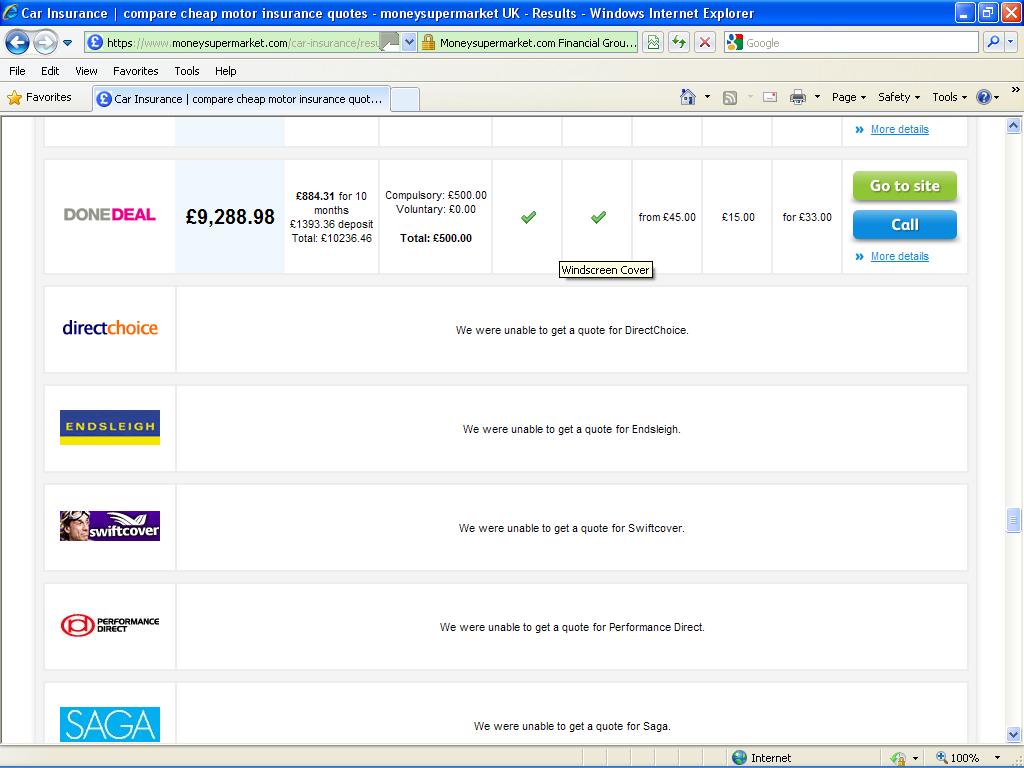Open More details link under Call button
Image resolution: width=1024 pixels, height=768 pixels.
click(899, 256)
